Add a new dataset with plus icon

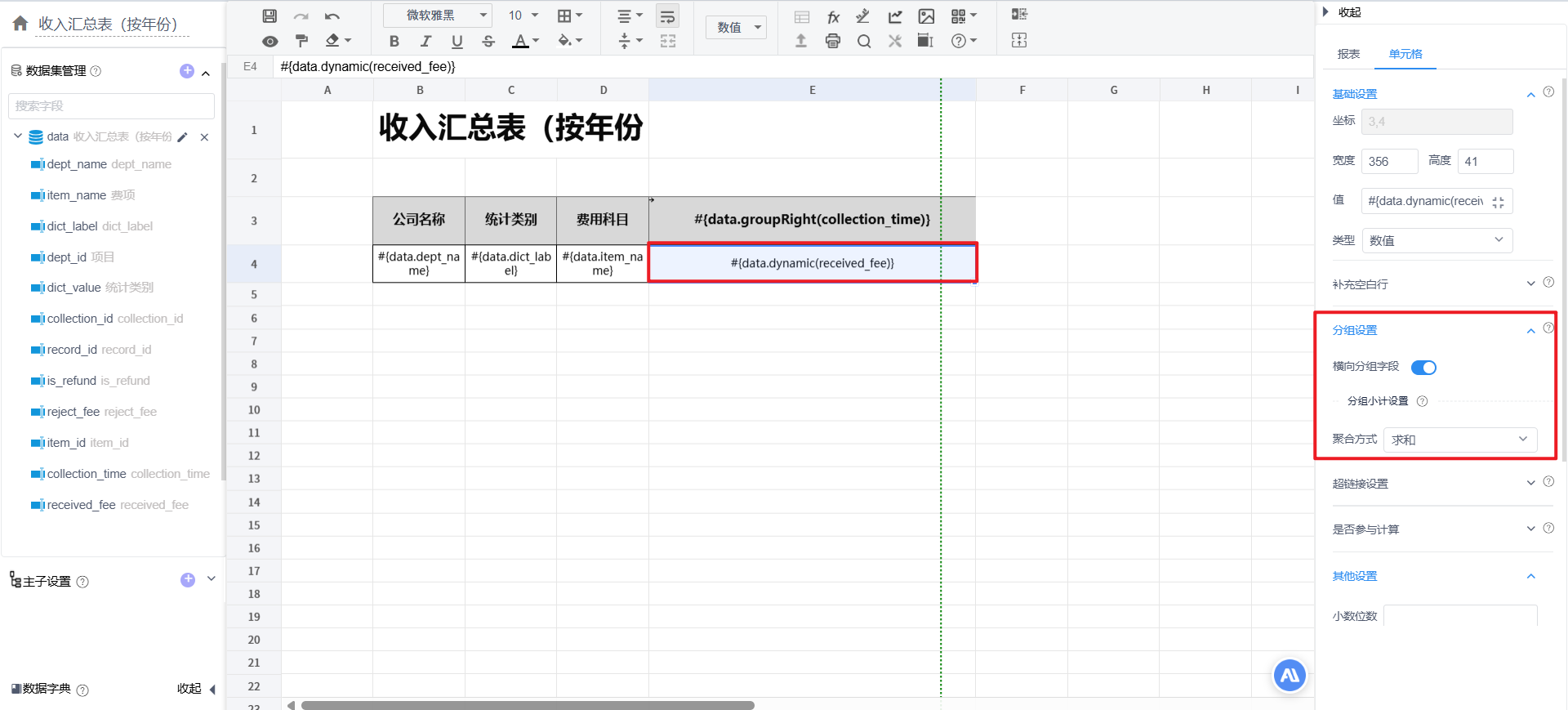pos(187,71)
